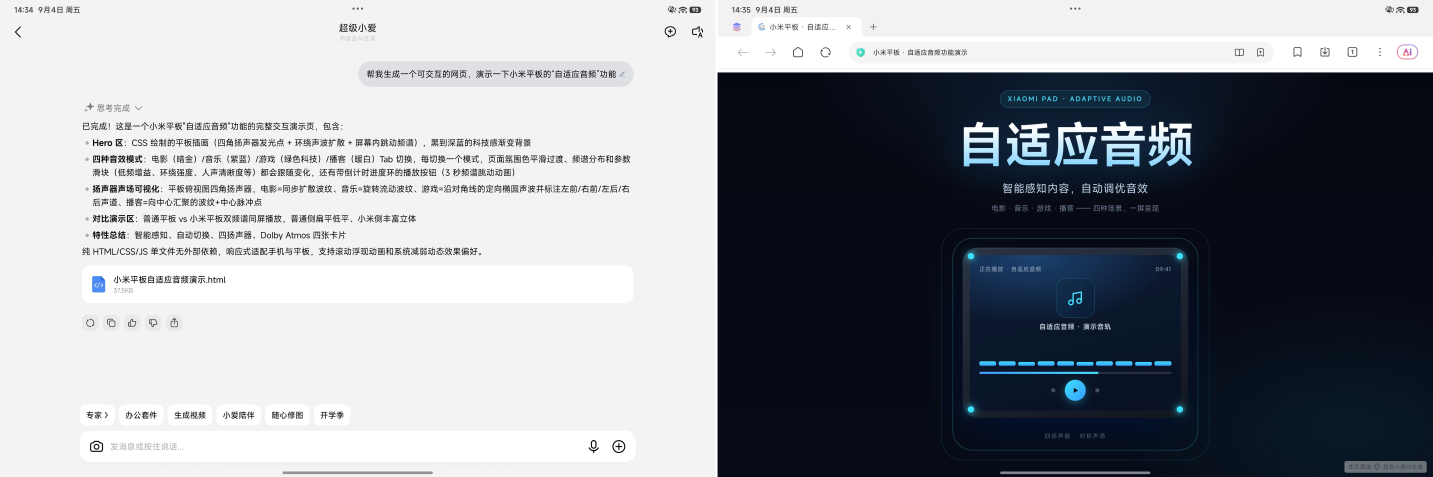This screenshot has width=1433, height=477.
Task: Select the 小爱陪伴 shortcut chip
Action: pos(238,415)
